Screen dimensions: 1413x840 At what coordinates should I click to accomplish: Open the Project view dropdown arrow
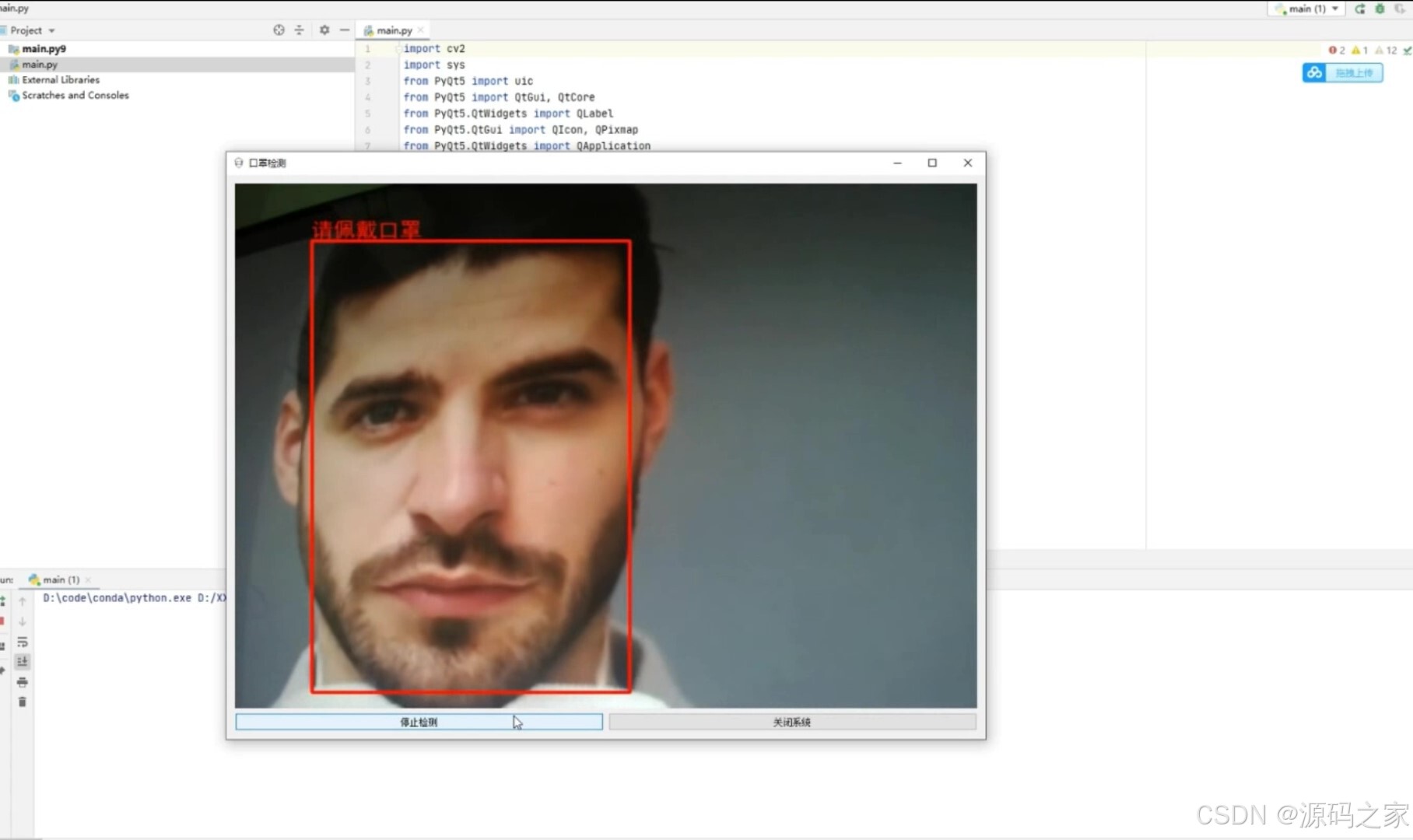click(51, 30)
